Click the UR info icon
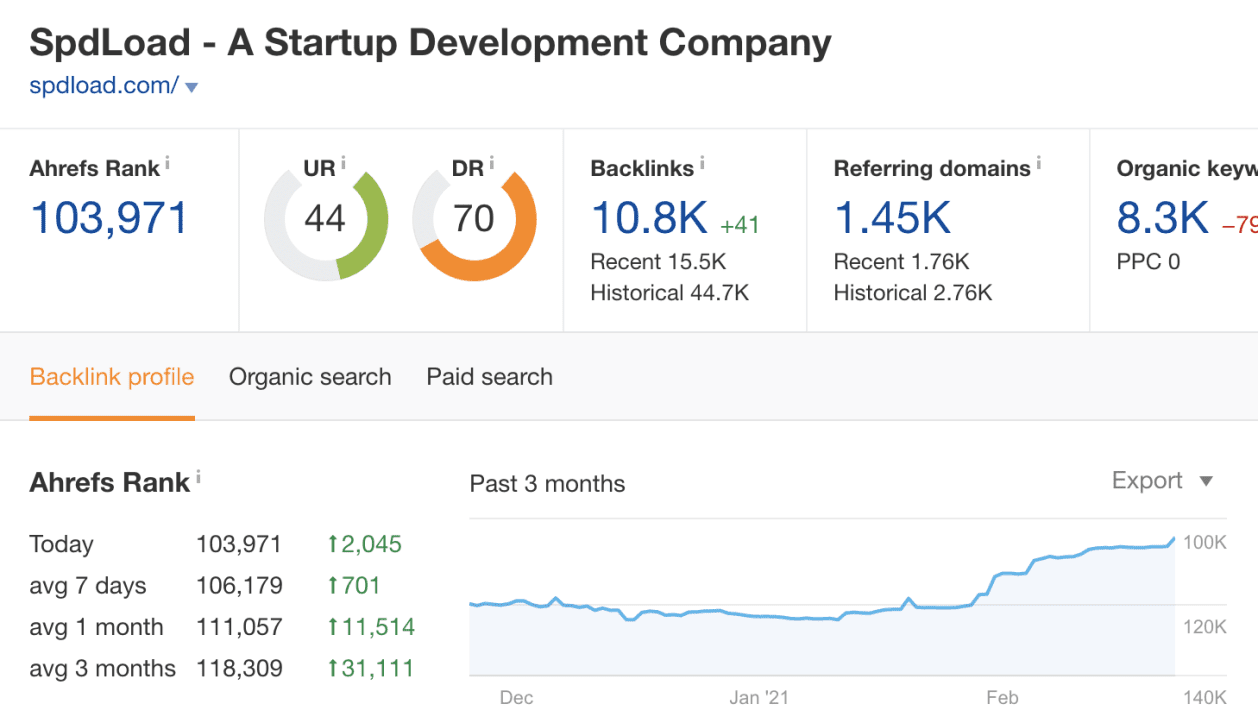Viewport: 1258px width, 723px height. pos(343,163)
